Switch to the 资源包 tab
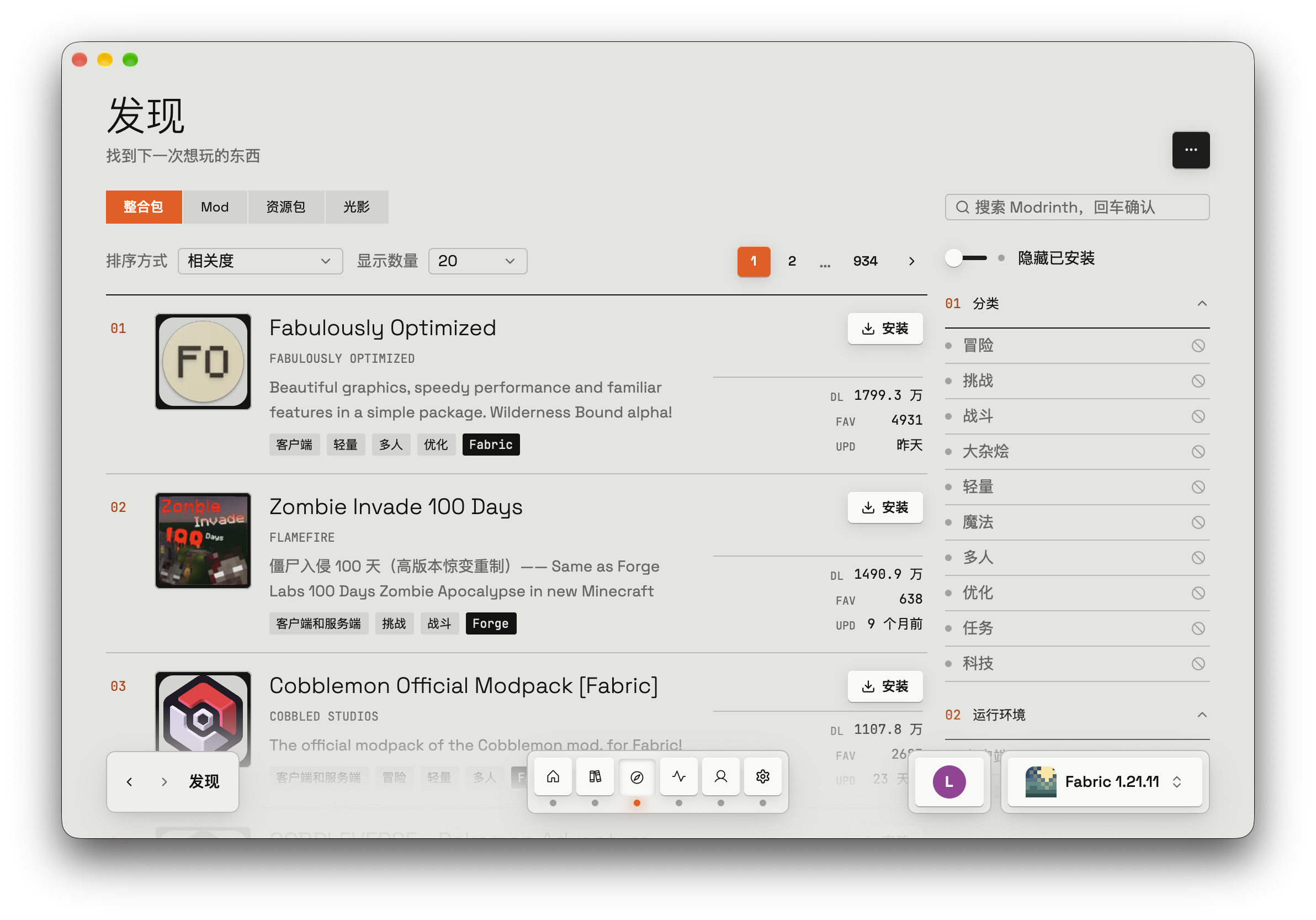 (286, 207)
